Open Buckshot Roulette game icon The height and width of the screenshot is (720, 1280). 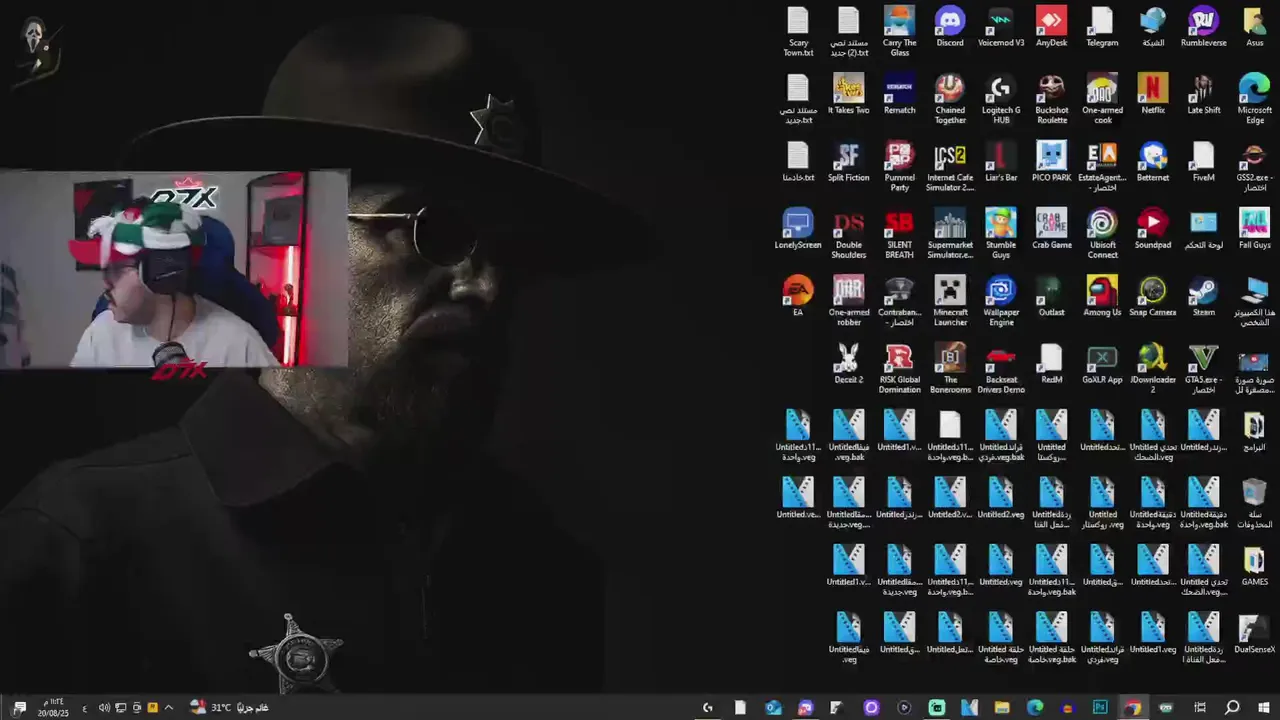[1051, 99]
